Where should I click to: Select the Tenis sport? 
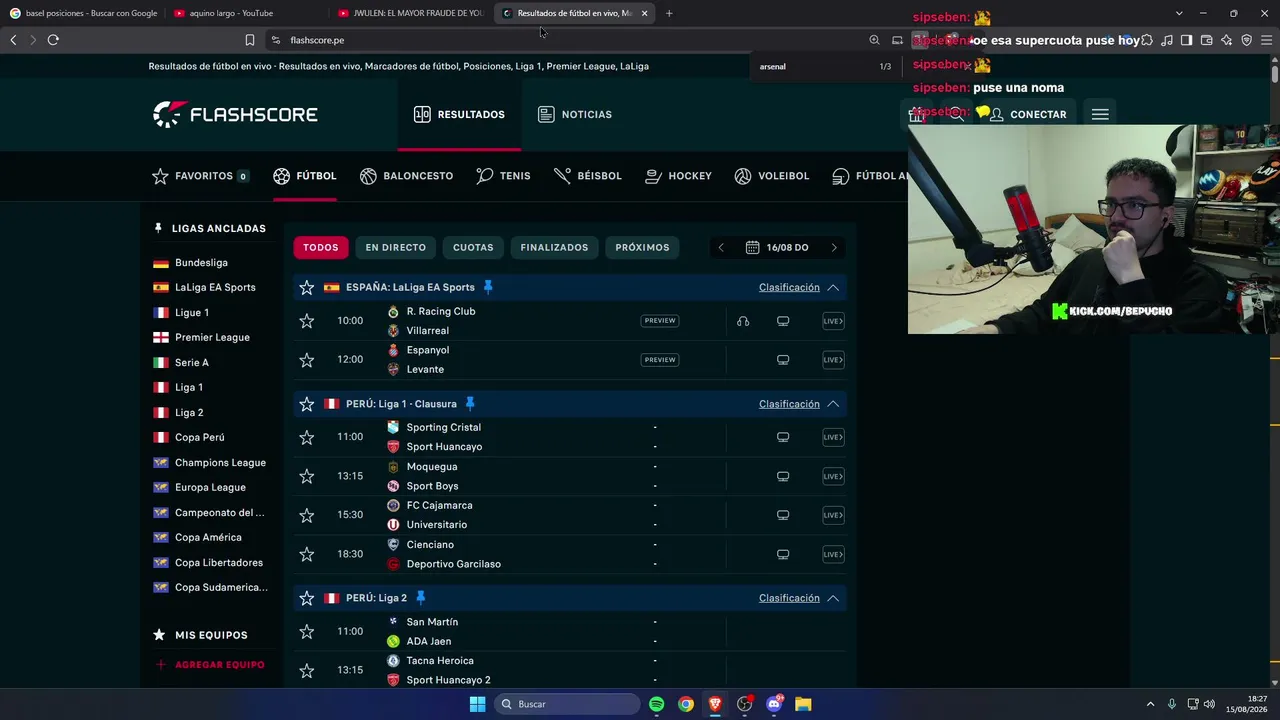tap(503, 176)
